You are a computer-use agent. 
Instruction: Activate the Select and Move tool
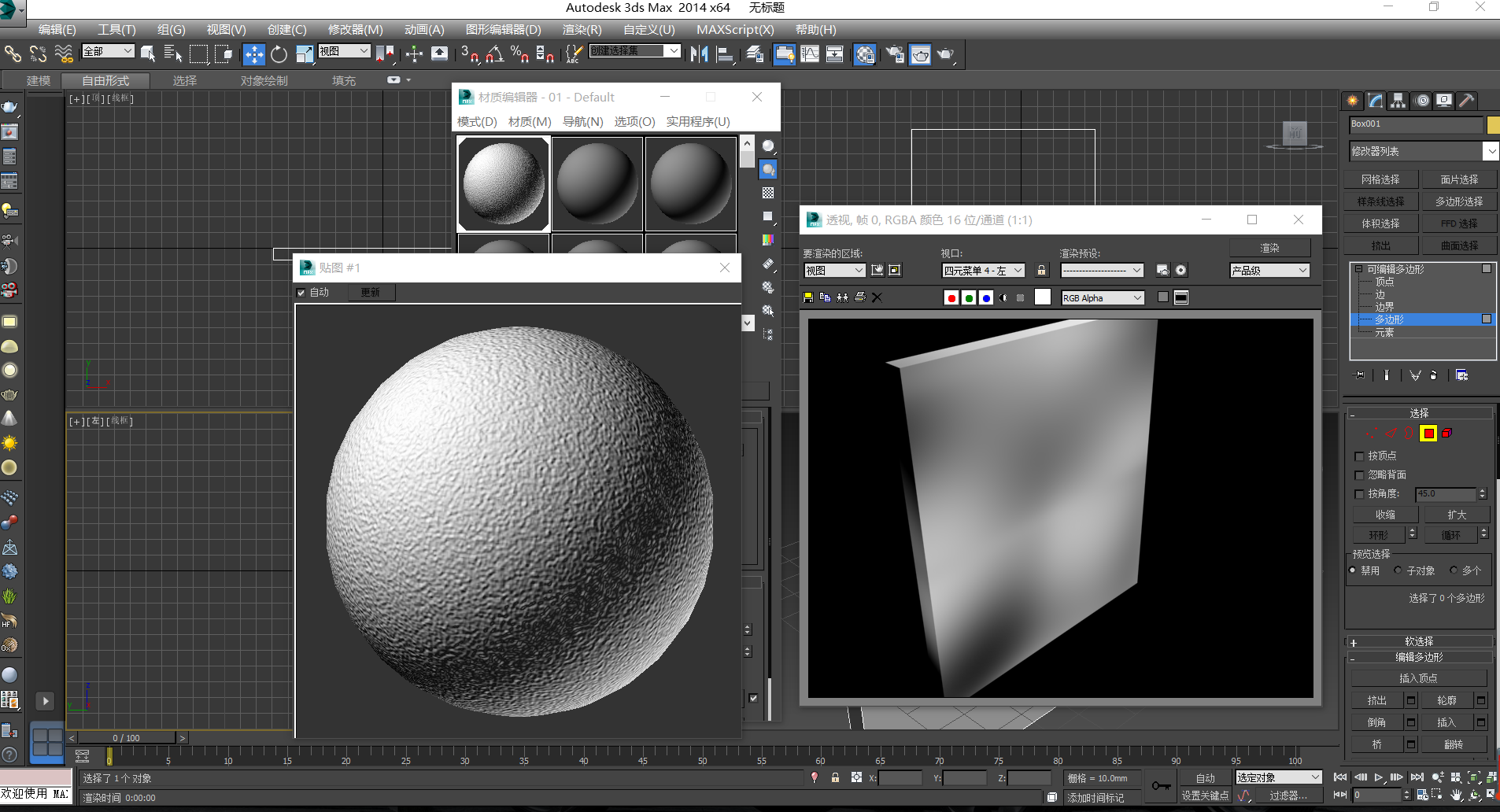253,54
